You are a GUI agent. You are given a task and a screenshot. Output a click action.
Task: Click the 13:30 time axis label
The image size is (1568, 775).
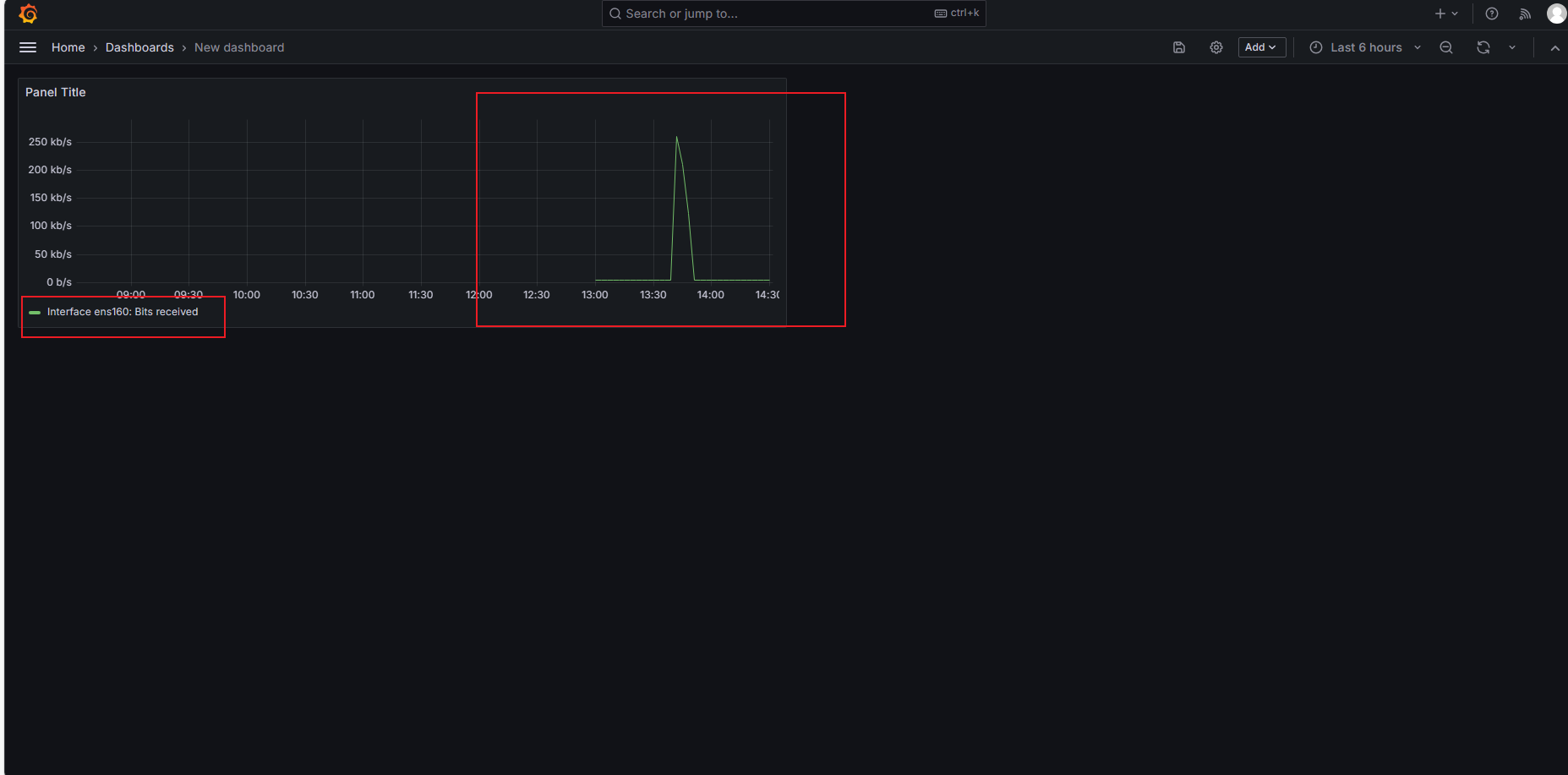coord(653,295)
